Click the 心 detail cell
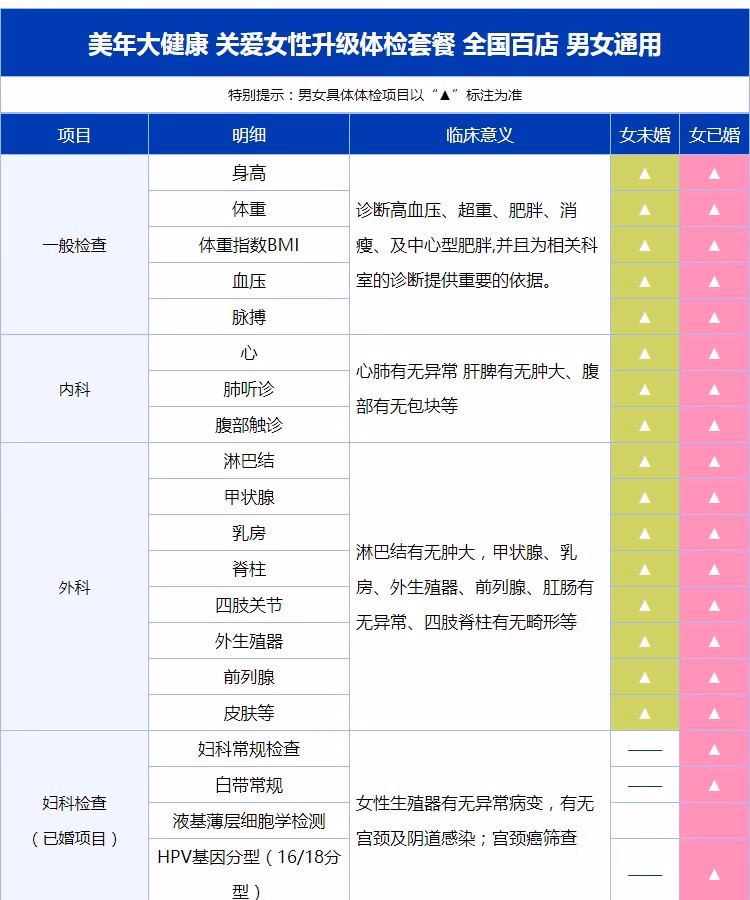The width and height of the screenshot is (750, 900). (248, 353)
